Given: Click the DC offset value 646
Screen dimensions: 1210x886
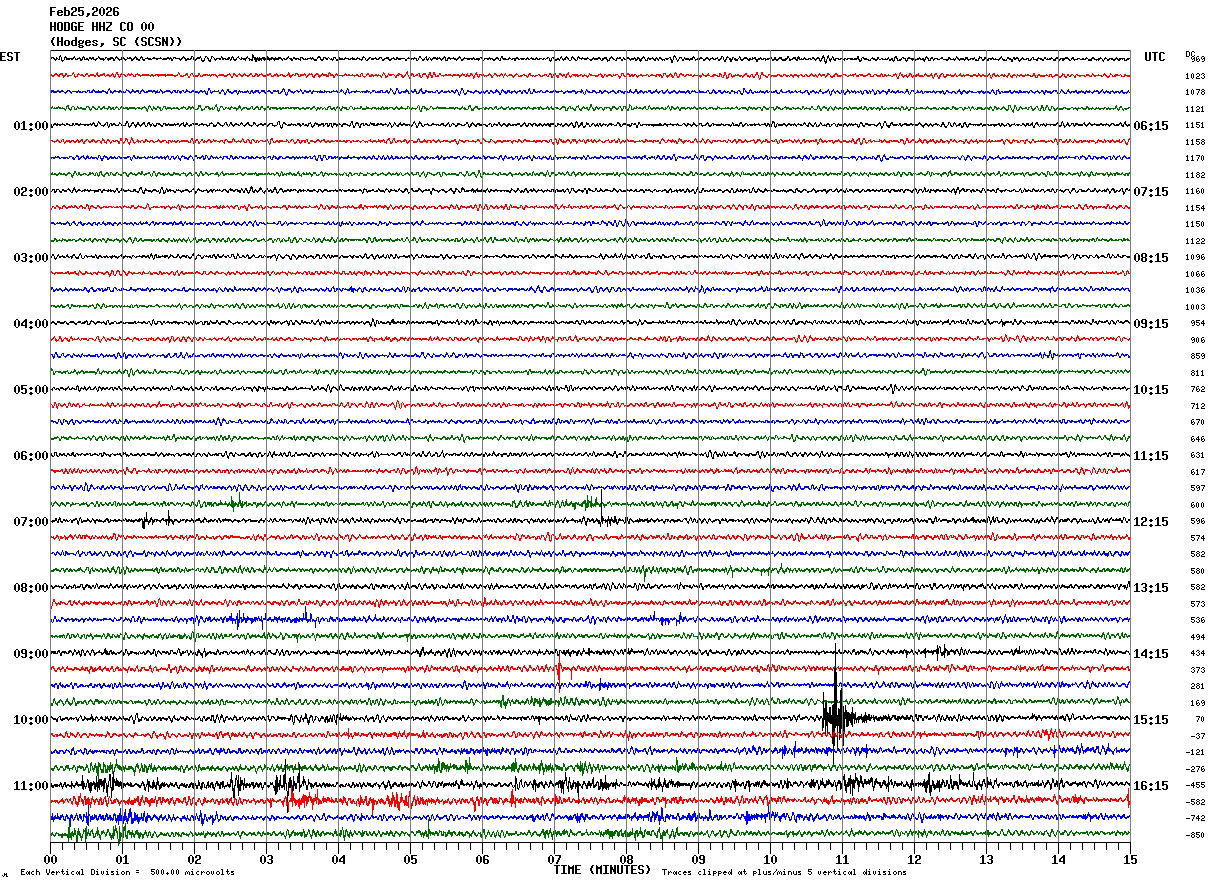Looking at the screenshot, I should (x=1198, y=439).
